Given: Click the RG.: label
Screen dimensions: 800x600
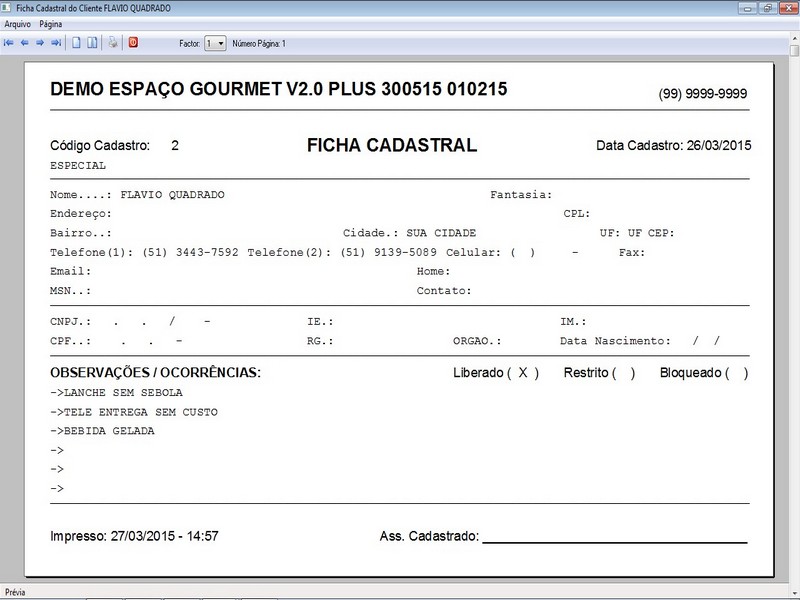Looking at the screenshot, I should click(x=320, y=341).
